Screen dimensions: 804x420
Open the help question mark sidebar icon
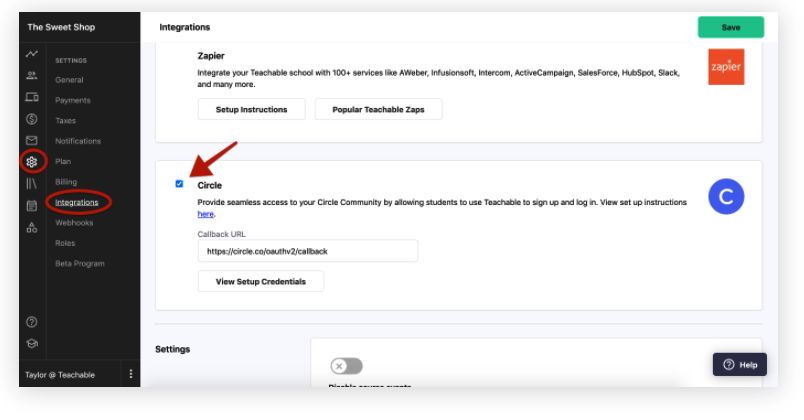point(32,322)
